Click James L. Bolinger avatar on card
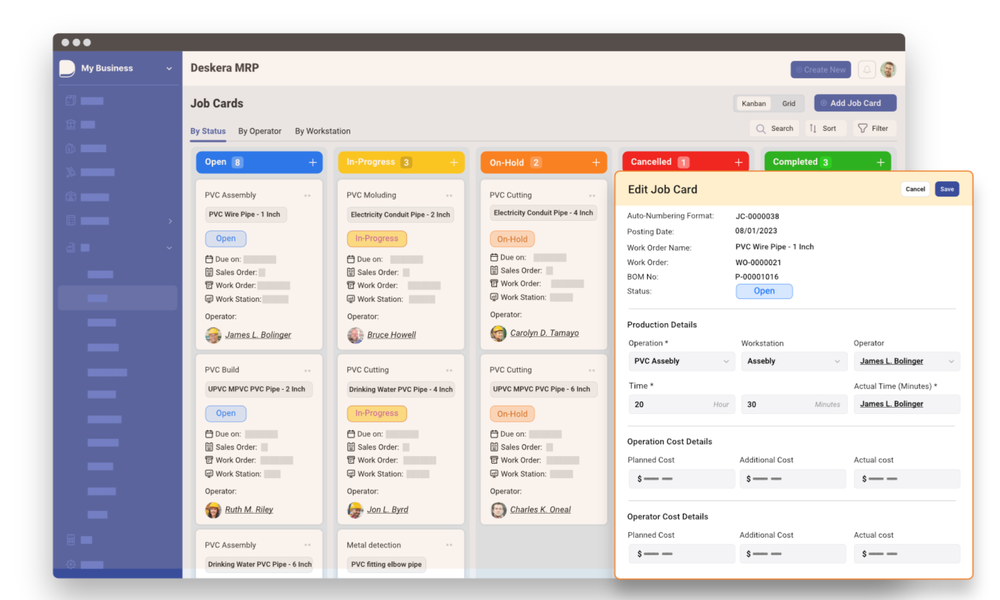The width and height of the screenshot is (1000, 600). [x=213, y=335]
